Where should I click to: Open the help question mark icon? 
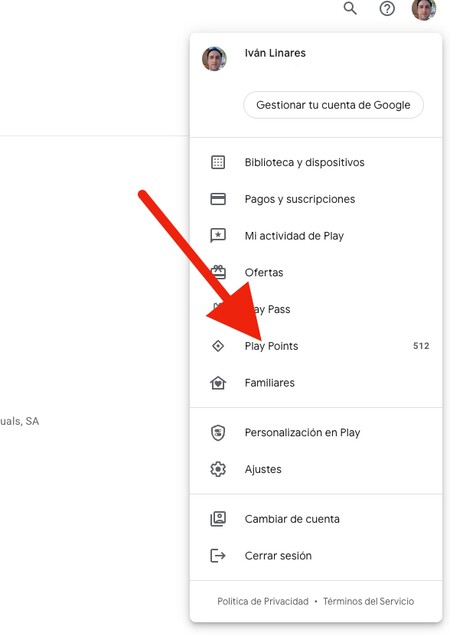[387, 8]
